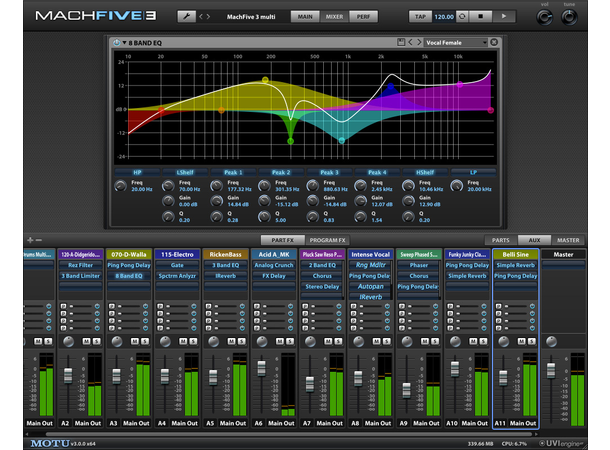Click the mixer horizontal scrollbar
Image resolution: width=610 pixels, height=450 pixels.
tap(289, 434)
